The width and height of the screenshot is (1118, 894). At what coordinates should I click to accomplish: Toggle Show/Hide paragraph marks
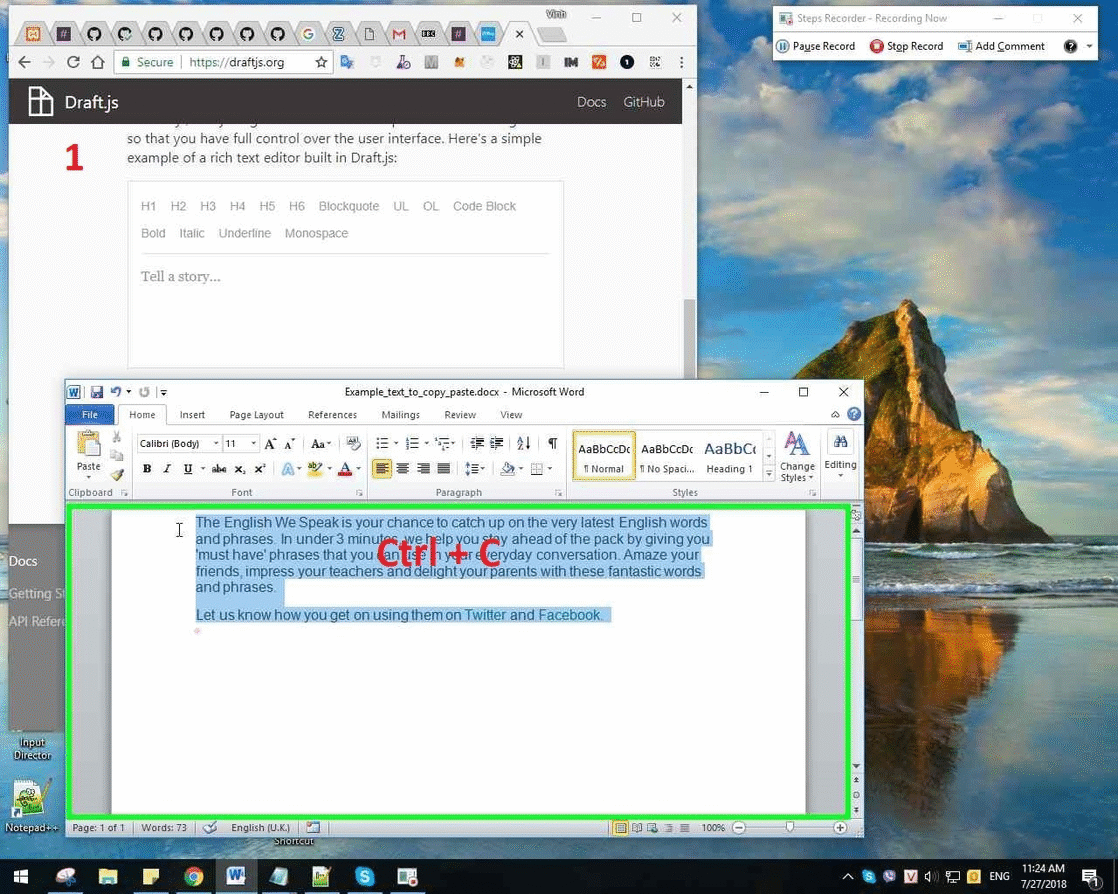tap(551, 443)
